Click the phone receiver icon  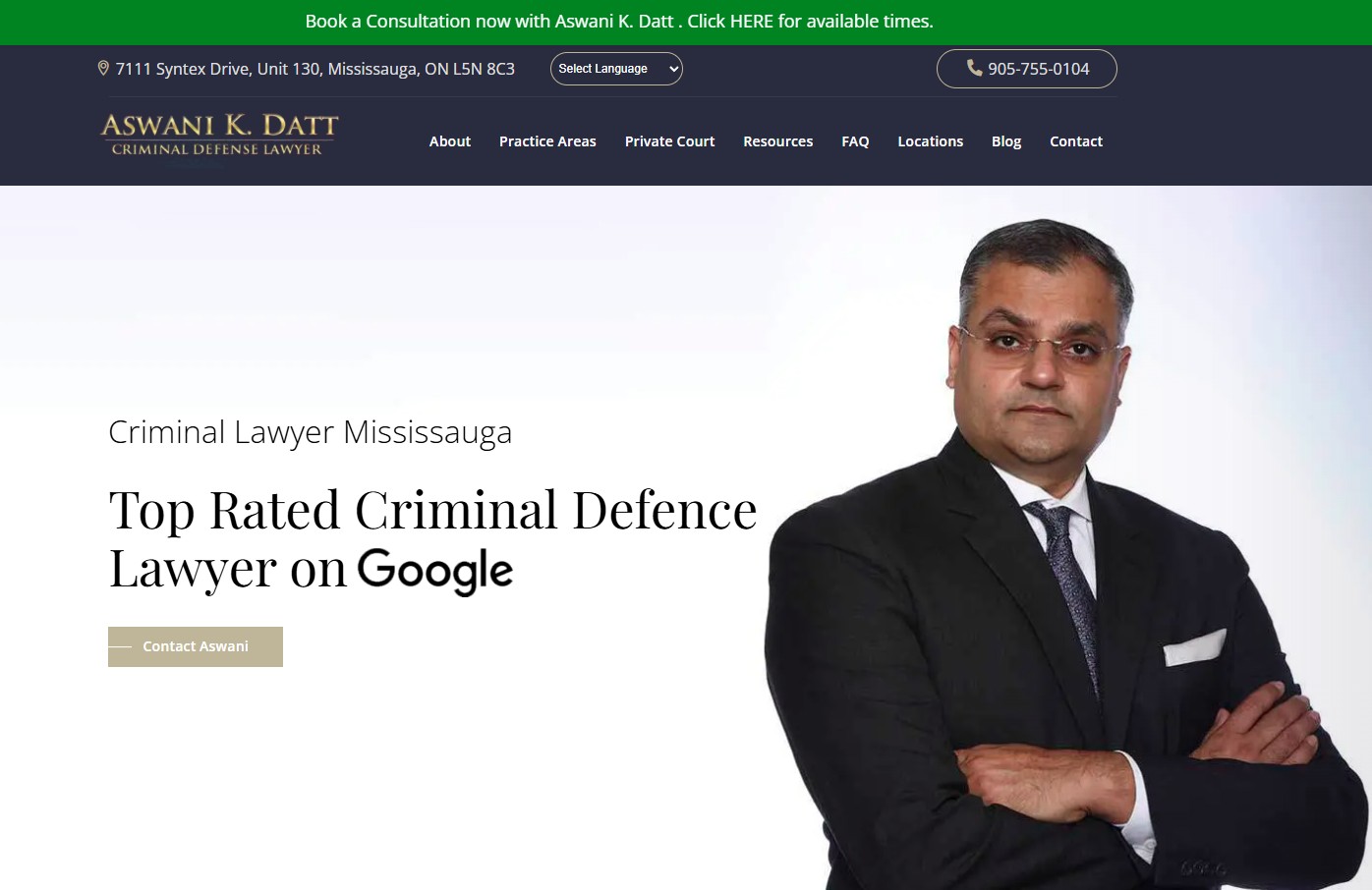point(973,69)
